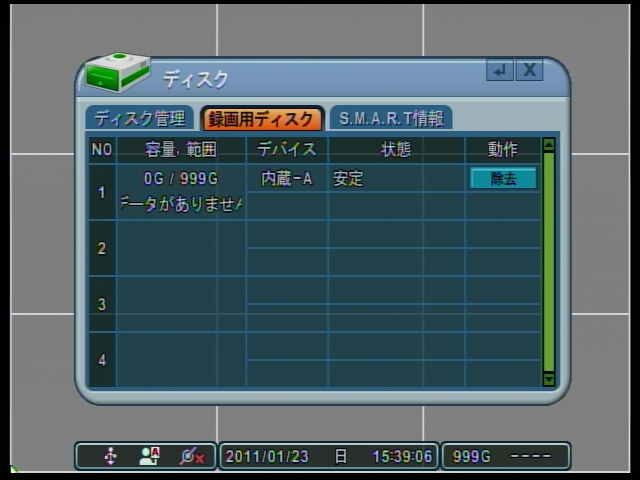Viewport: 640px width, 480px height.
Task: Click the green vertical scrollbar track
Action: 549,262
